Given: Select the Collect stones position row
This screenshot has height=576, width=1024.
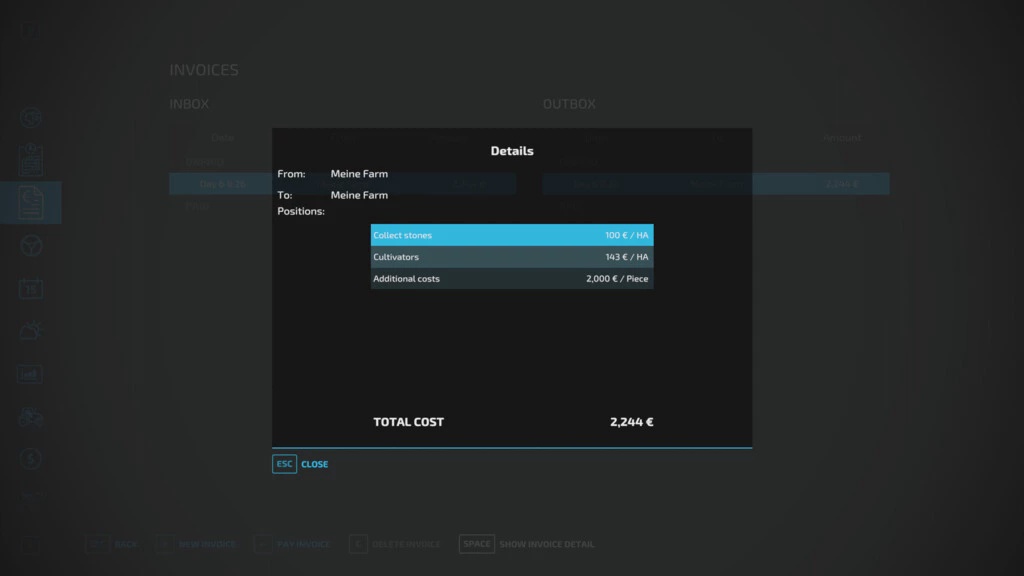Looking at the screenshot, I should point(511,235).
